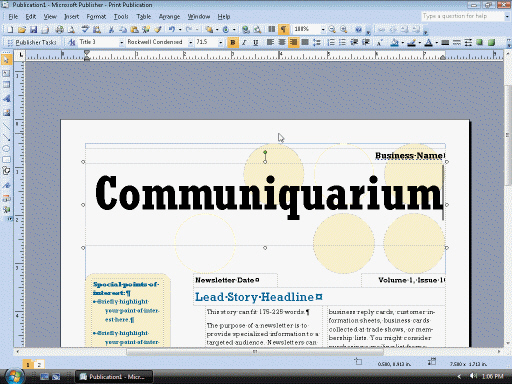Go to page 2 in page navigator
This screenshot has height=384, width=512.
[x=39, y=365]
